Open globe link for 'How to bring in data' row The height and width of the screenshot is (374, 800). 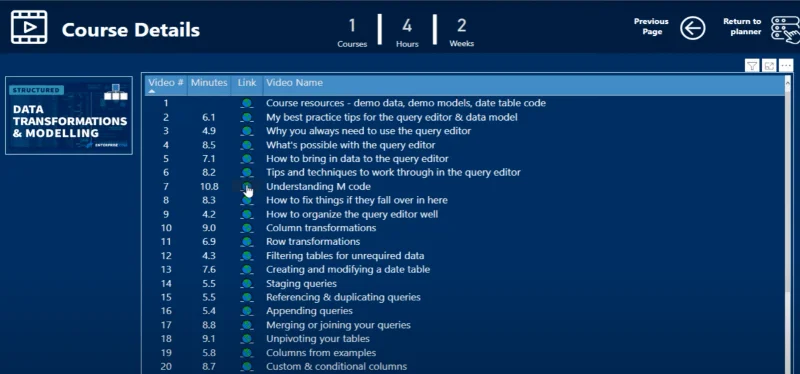[x=247, y=159]
